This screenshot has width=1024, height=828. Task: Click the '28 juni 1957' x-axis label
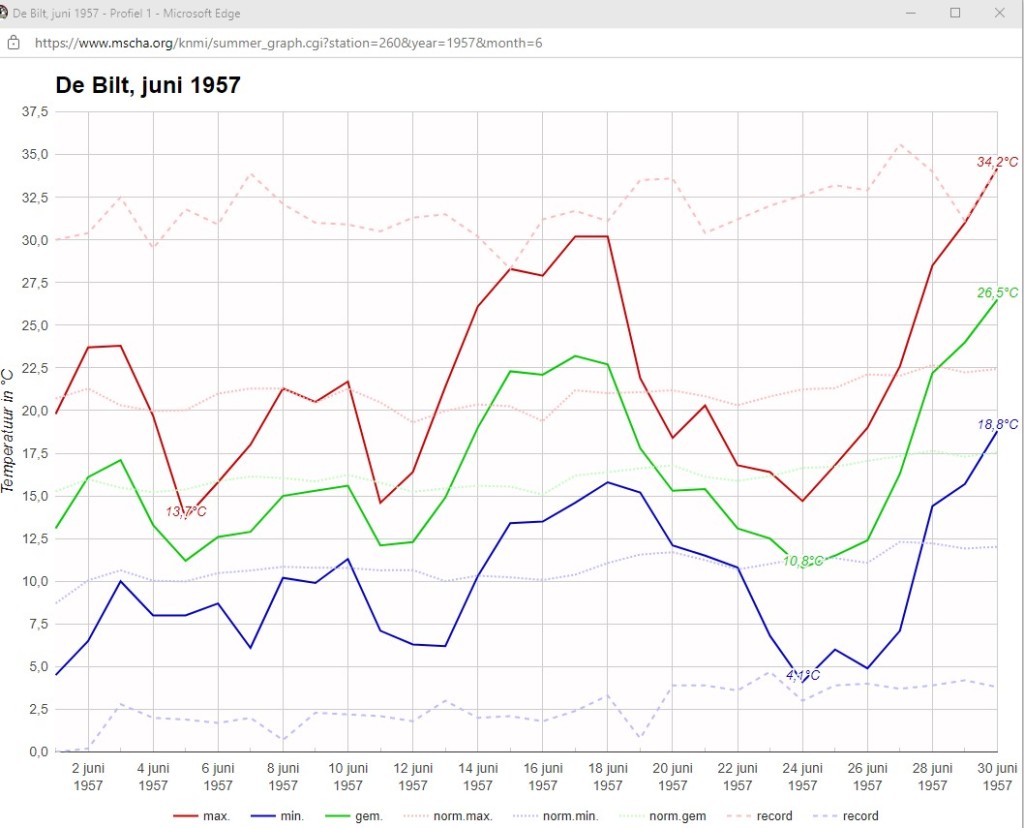[932, 776]
